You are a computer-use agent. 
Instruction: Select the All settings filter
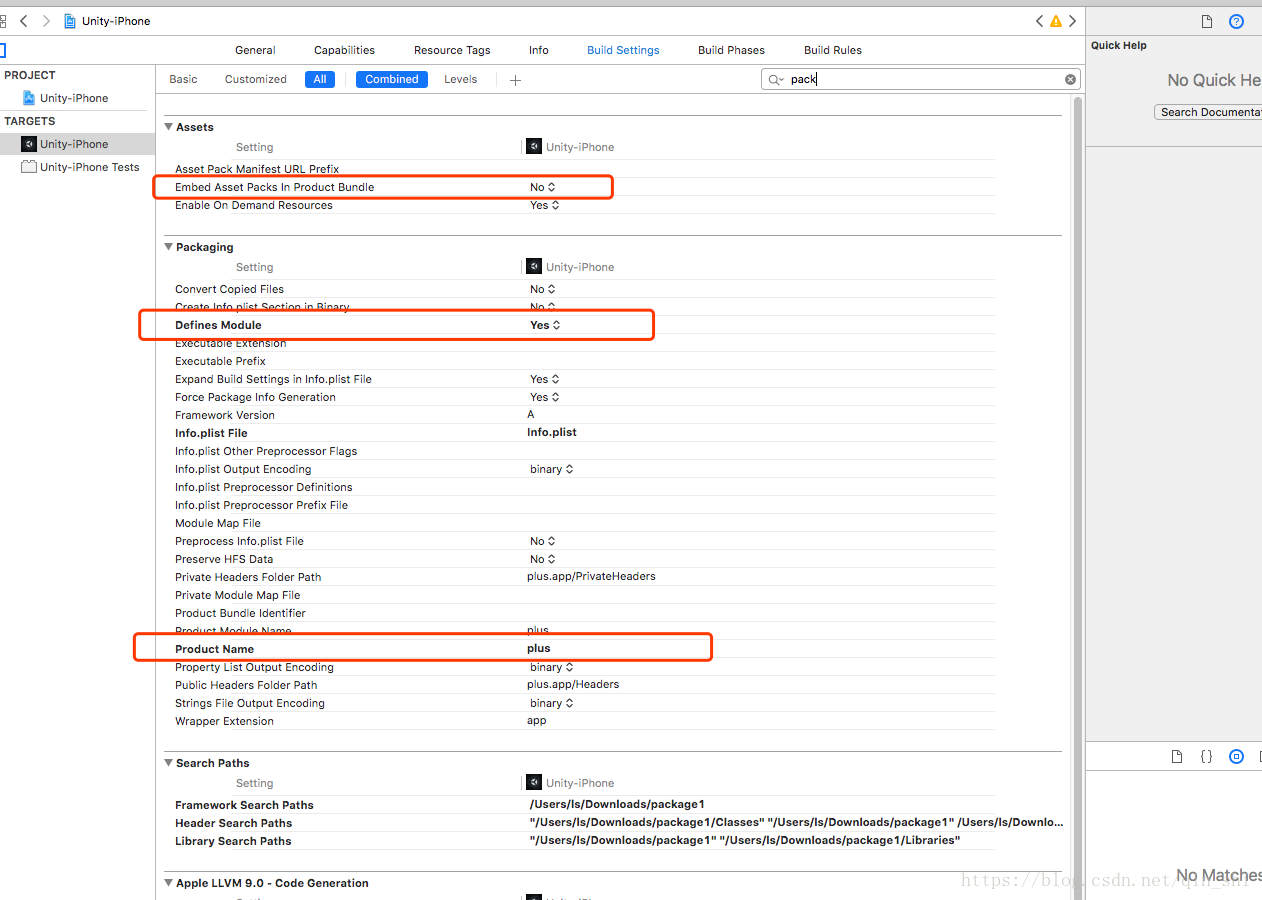pyautogui.click(x=320, y=79)
